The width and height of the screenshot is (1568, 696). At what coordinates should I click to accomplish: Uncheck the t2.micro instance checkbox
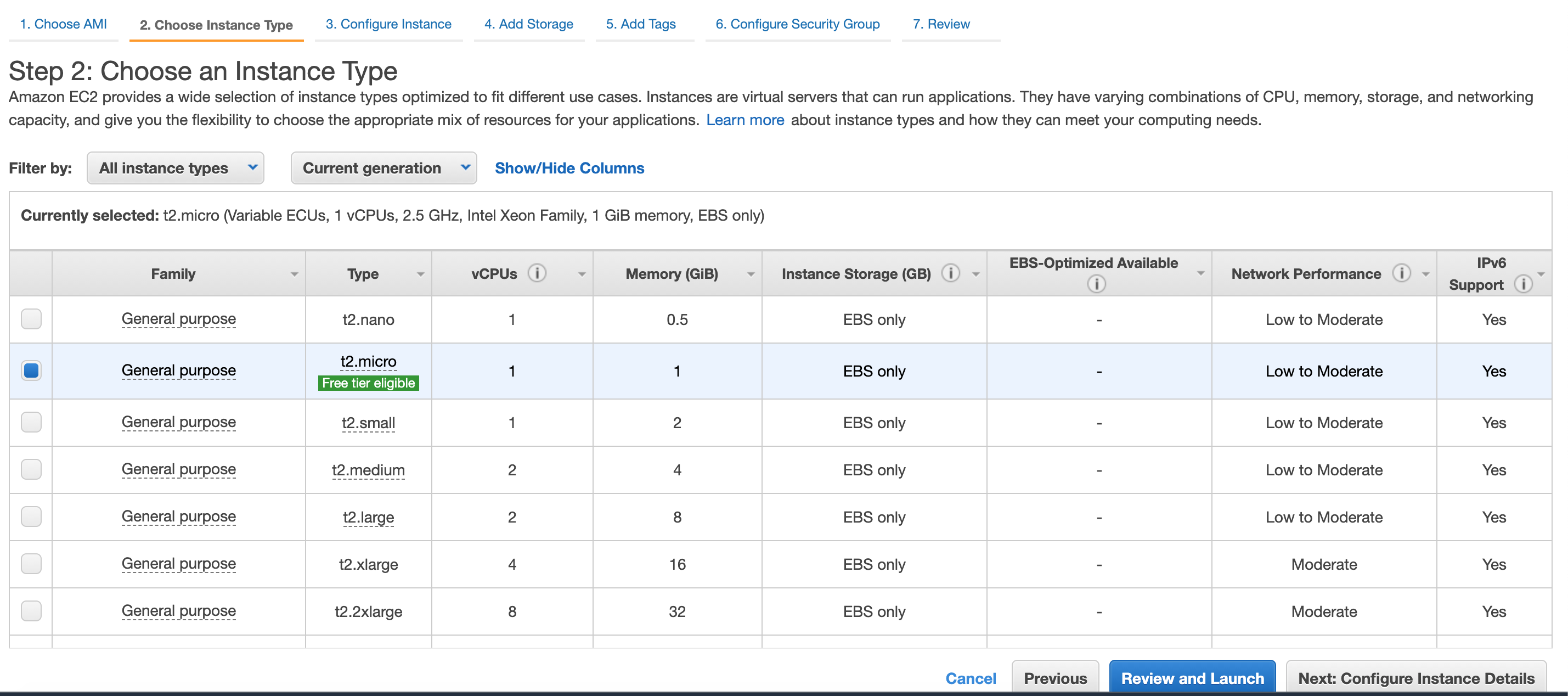click(x=31, y=371)
